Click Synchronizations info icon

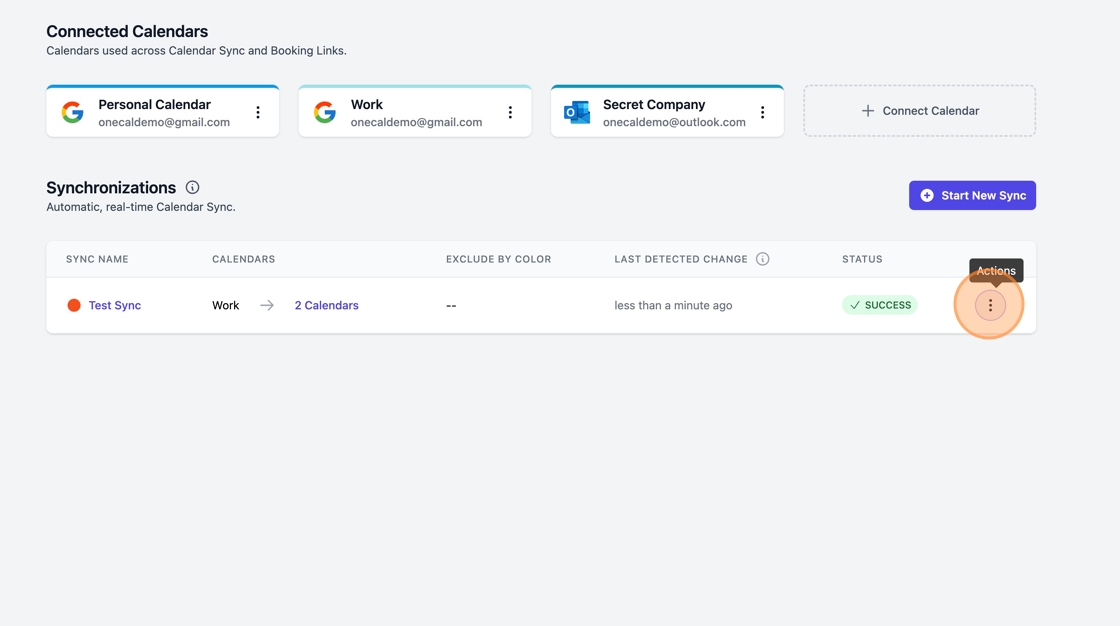(x=192, y=188)
